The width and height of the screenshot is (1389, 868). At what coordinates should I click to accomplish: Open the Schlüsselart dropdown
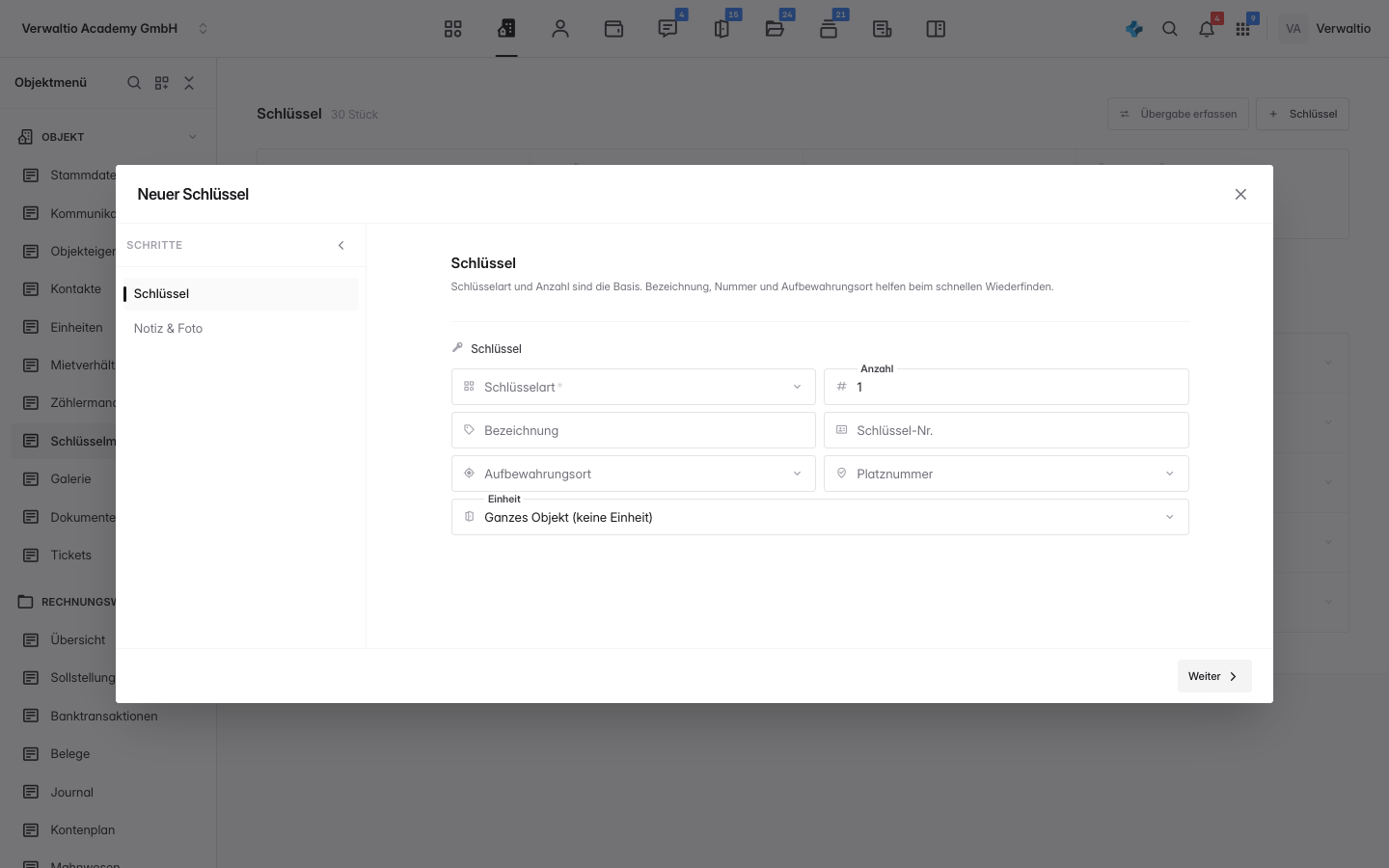[x=634, y=387]
